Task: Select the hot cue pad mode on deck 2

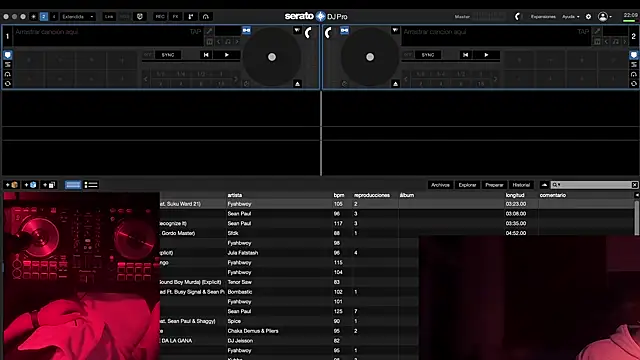Action: pos(633,55)
